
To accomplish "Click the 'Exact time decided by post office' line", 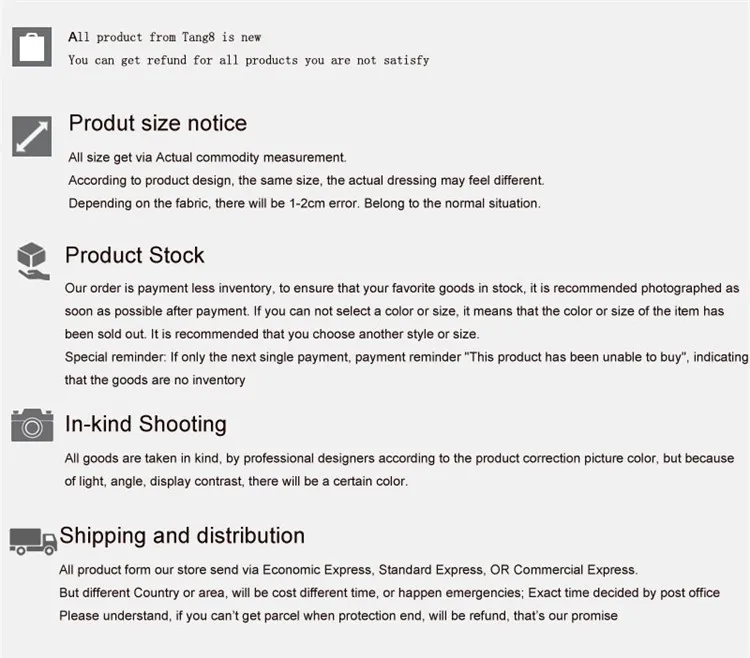I will click(389, 593).
